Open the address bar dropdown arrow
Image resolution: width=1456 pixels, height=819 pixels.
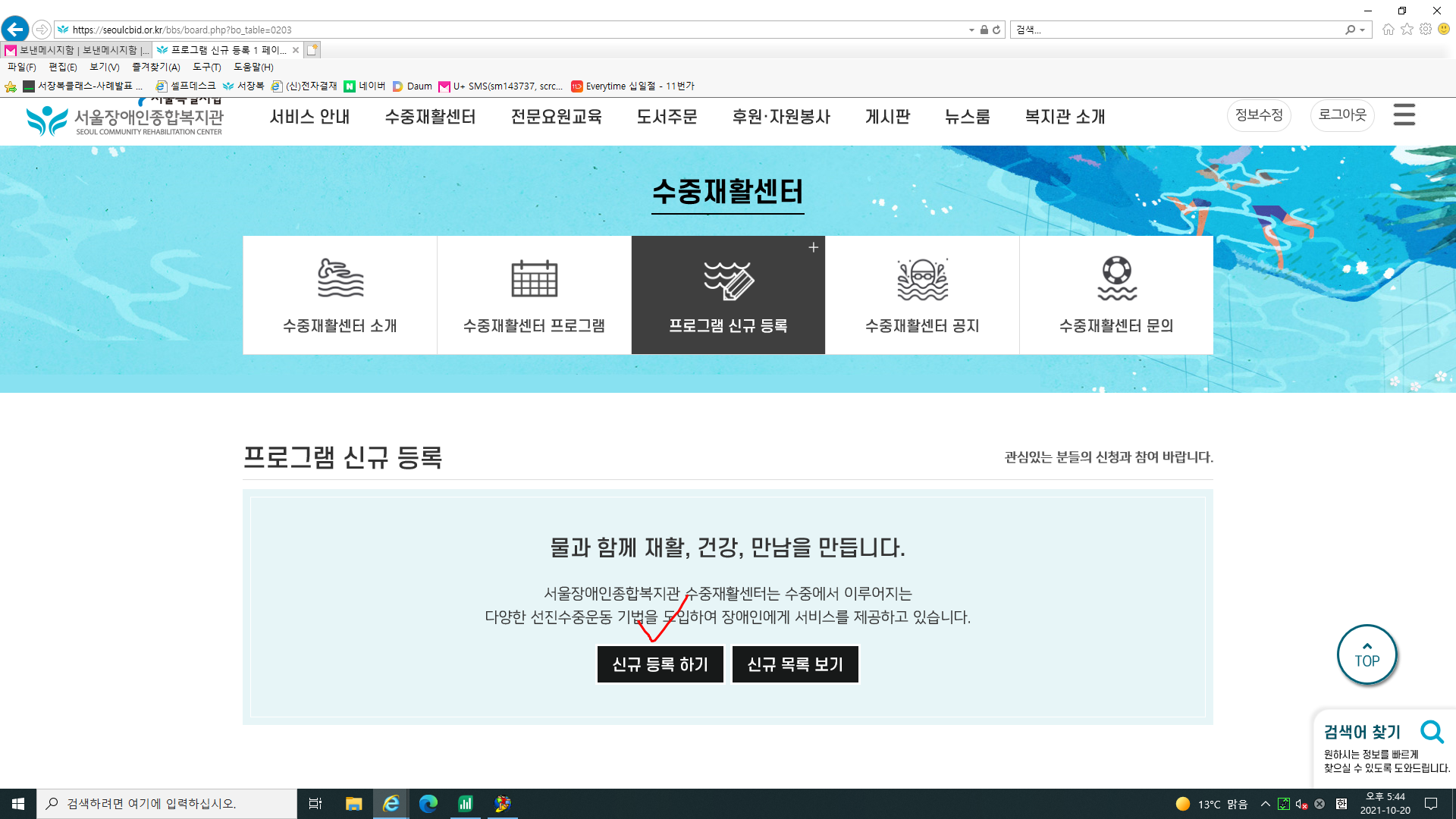click(971, 30)
